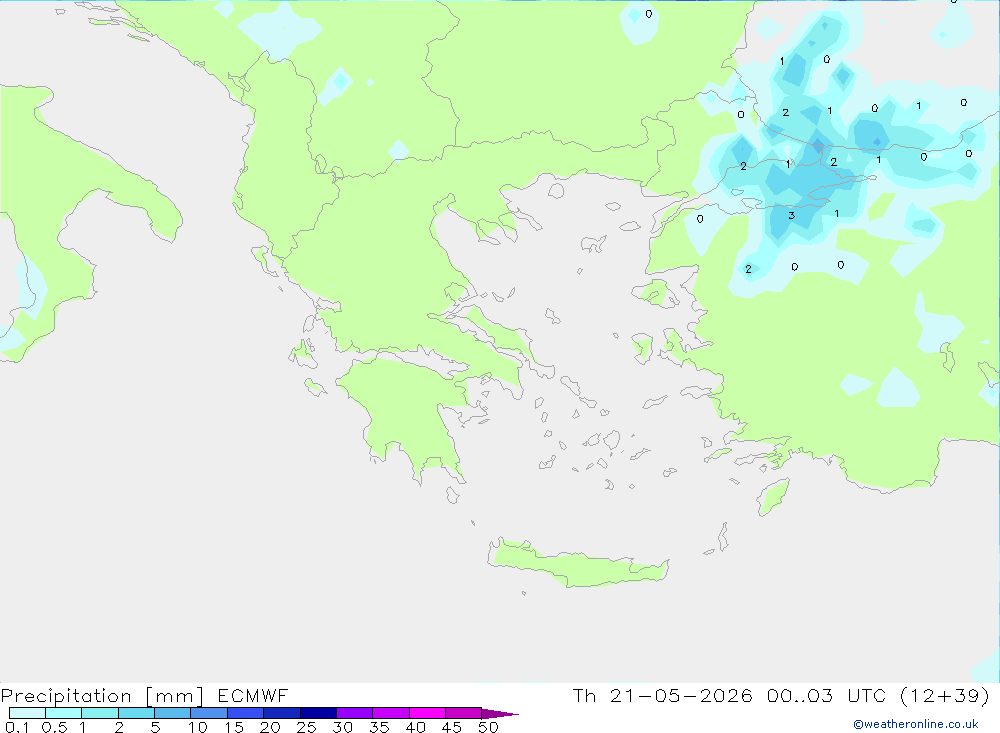
Task: Click the 'Precipitation [mm]' legend title
Action: [x=102, y=696]
